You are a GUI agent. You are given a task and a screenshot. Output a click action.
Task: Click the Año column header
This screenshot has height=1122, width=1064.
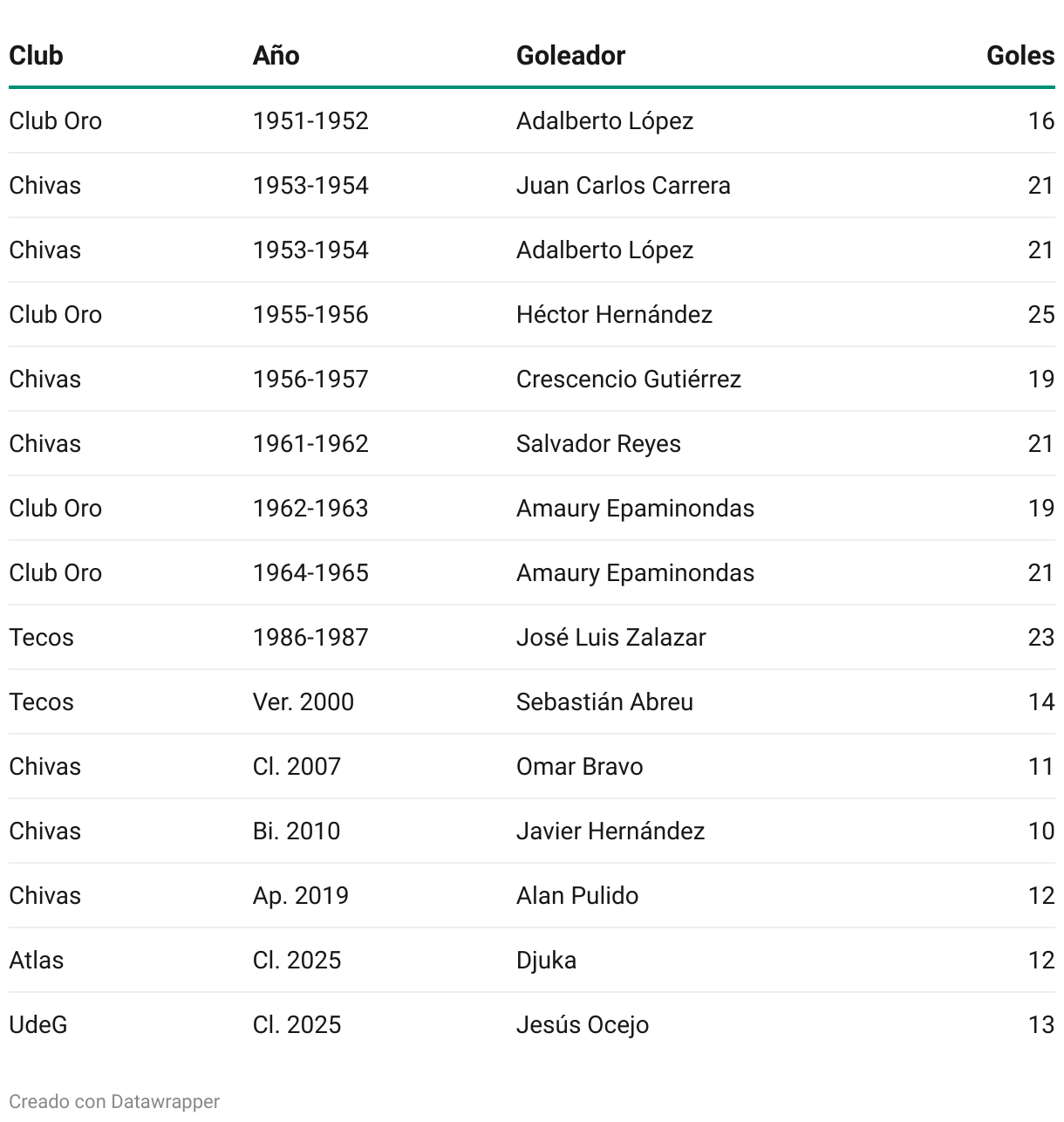point(276,55)
